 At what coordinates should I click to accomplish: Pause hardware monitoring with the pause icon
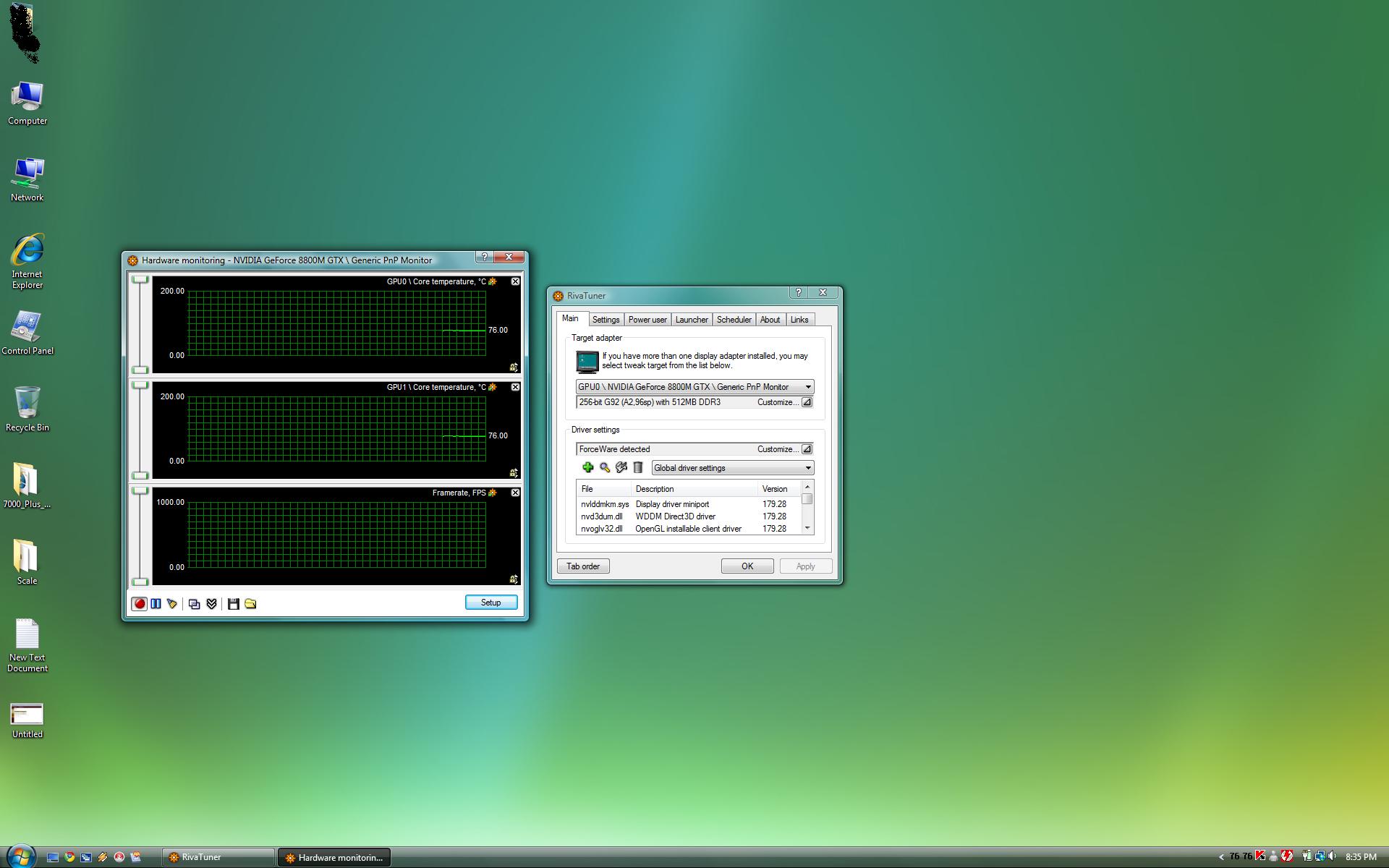[x=156, y=603]
